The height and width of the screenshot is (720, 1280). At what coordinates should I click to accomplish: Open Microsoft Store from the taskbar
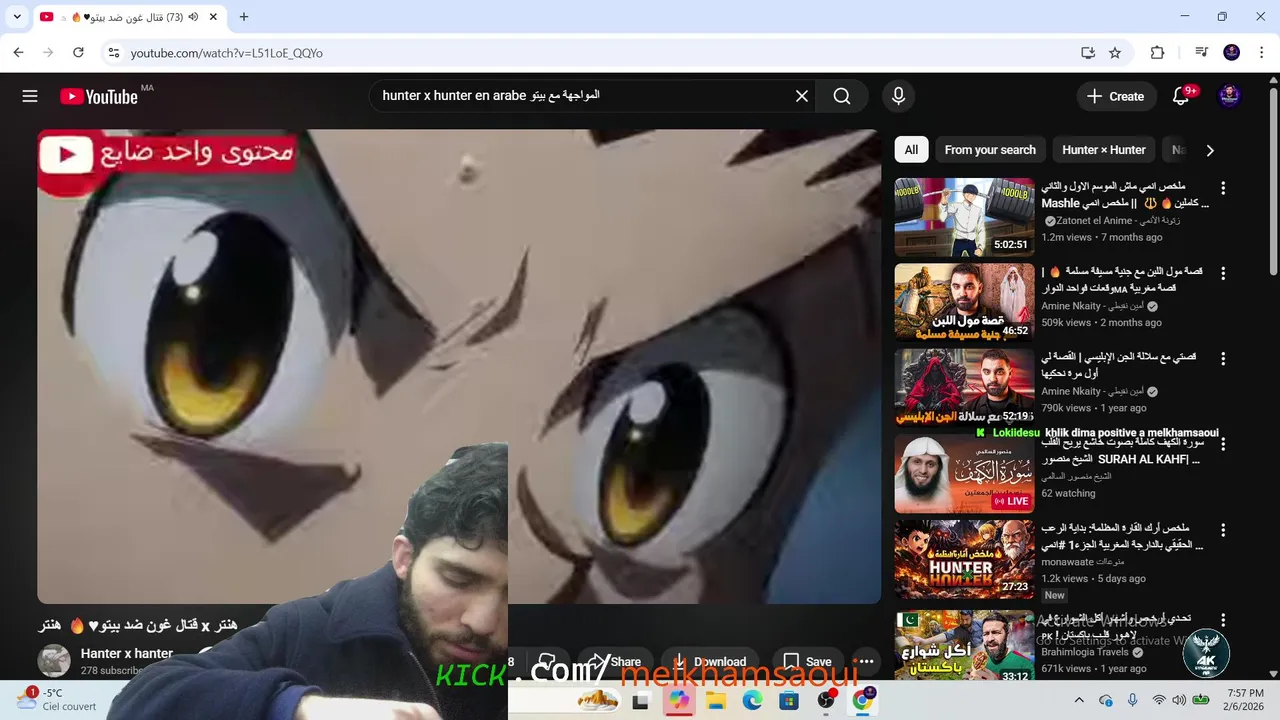789,701
